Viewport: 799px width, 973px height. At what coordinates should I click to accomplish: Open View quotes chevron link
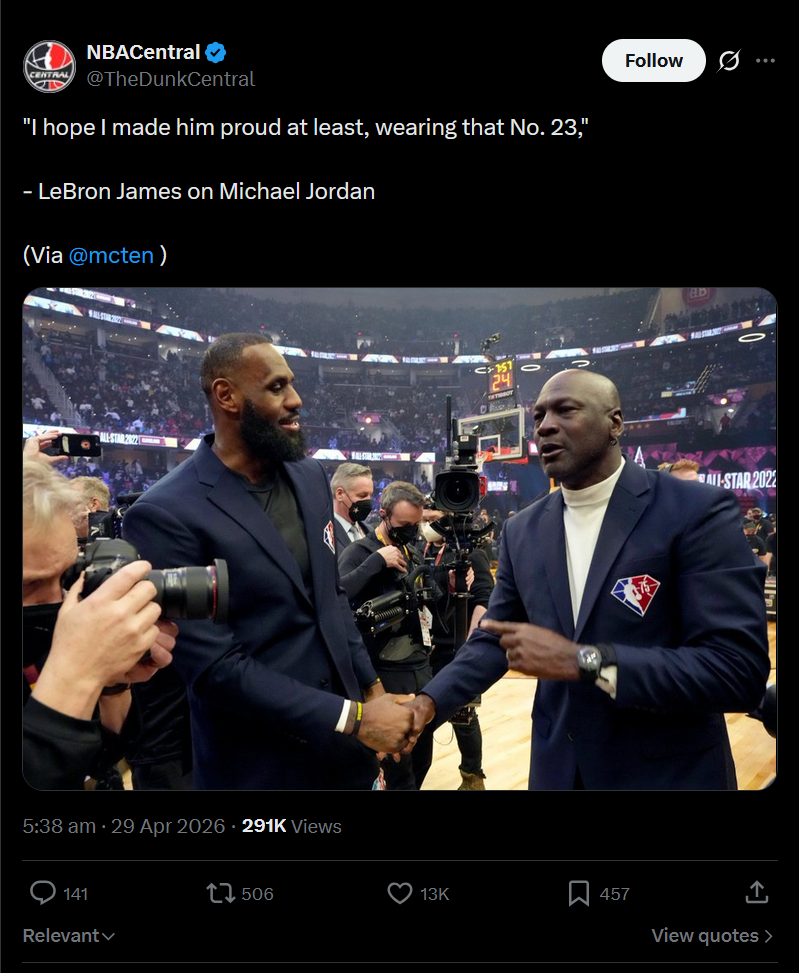712,936
